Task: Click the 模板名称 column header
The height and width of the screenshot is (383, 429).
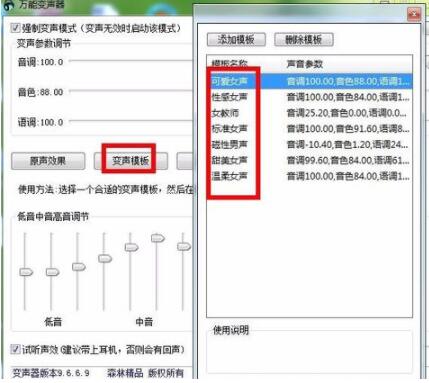Action: 230,63
